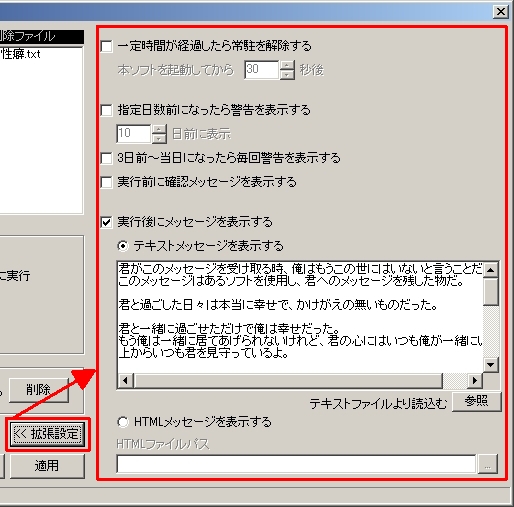Choose HTMLメッセージを表示する radio option
Image resolution: width=514 pixels, height=507 pixels.
123,422
